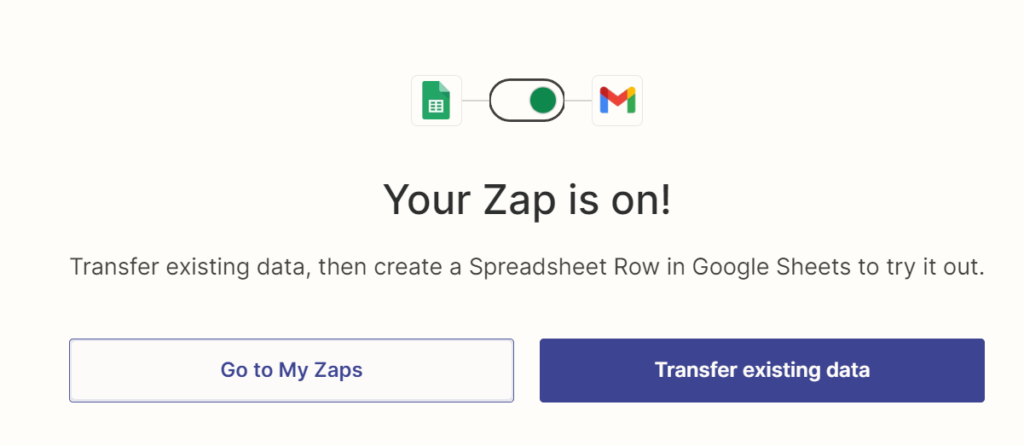Click the "Your Zap is on!" heading
The height and width of the screenshot is (446, 1024).
coord(527,200)
